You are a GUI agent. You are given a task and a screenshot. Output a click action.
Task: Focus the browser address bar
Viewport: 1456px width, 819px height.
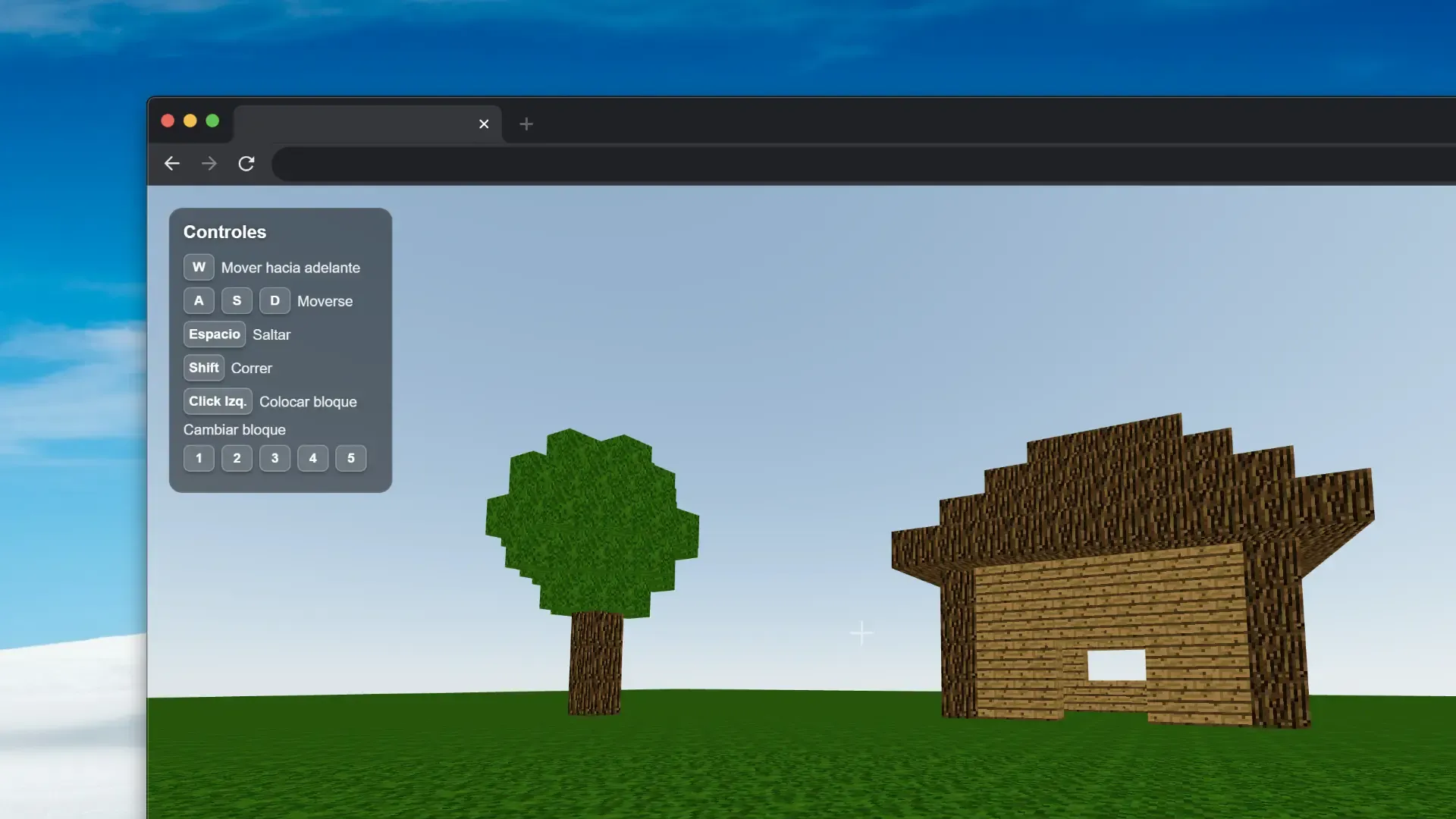point(864,164)
